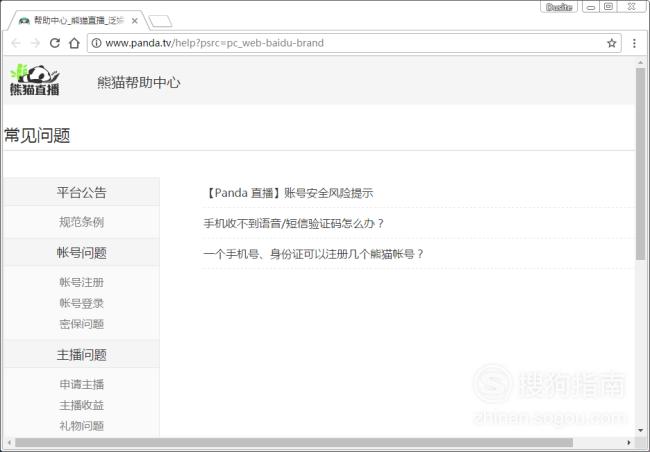The height and width of the screenshot is (452, 650).
Task: Open 手机收不到语音/短信验证码怎么办 question
Action: 294,224
